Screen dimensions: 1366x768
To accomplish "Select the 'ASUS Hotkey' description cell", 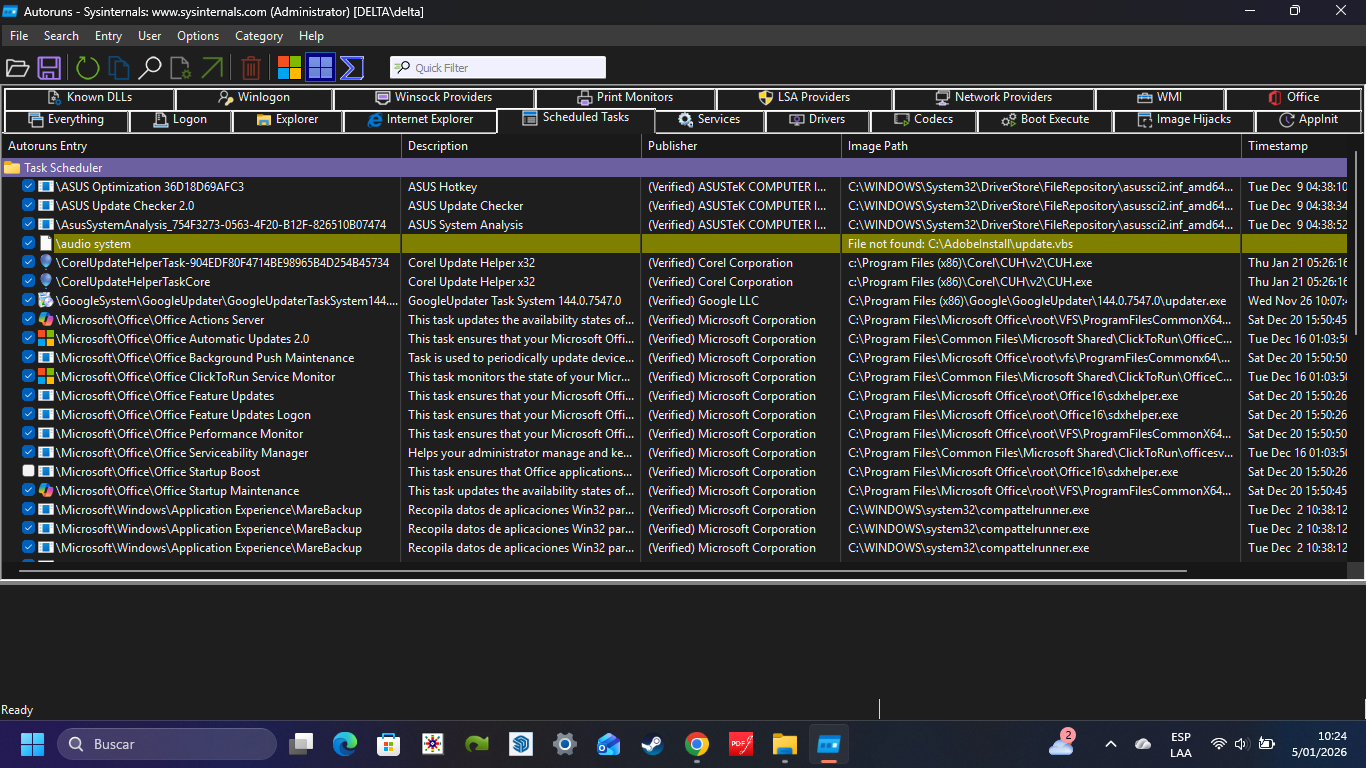I will 521,187.
